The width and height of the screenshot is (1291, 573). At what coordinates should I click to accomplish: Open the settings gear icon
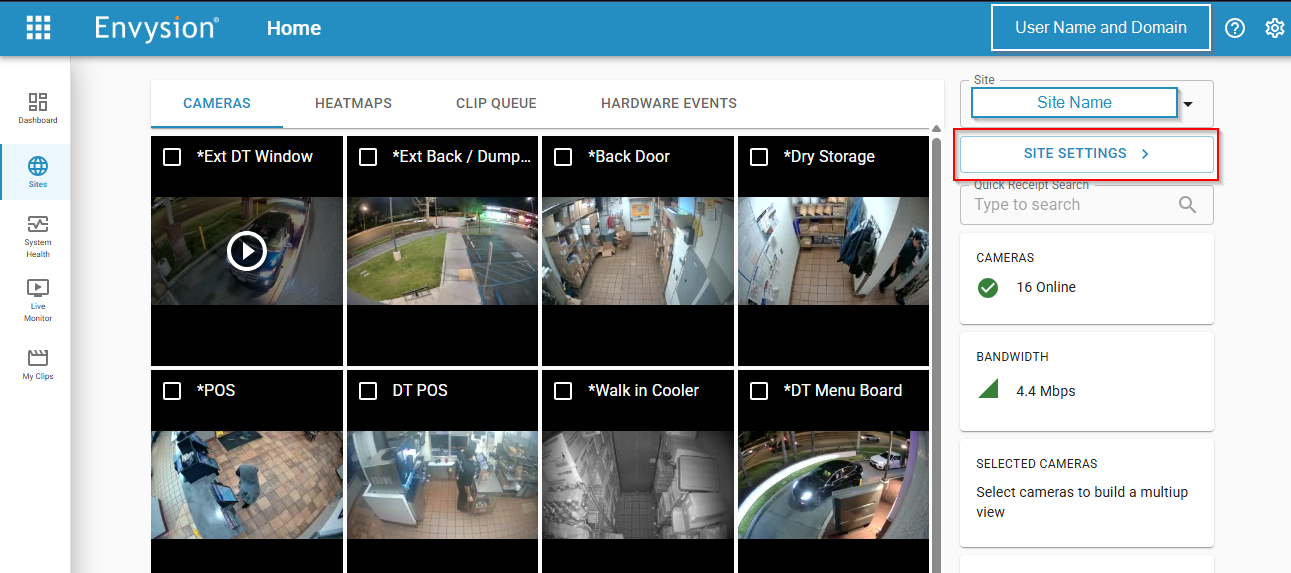1274,28
